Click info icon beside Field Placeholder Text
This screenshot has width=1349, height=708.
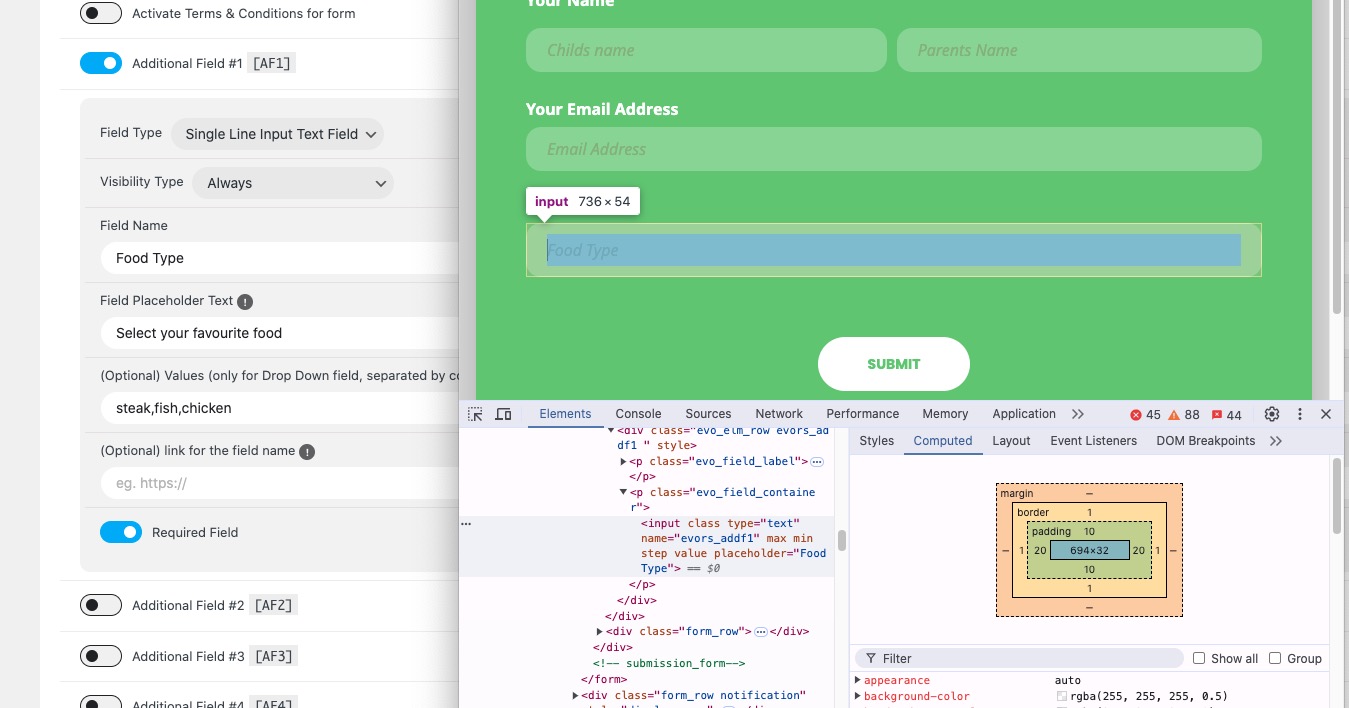(x=245, y=301)
